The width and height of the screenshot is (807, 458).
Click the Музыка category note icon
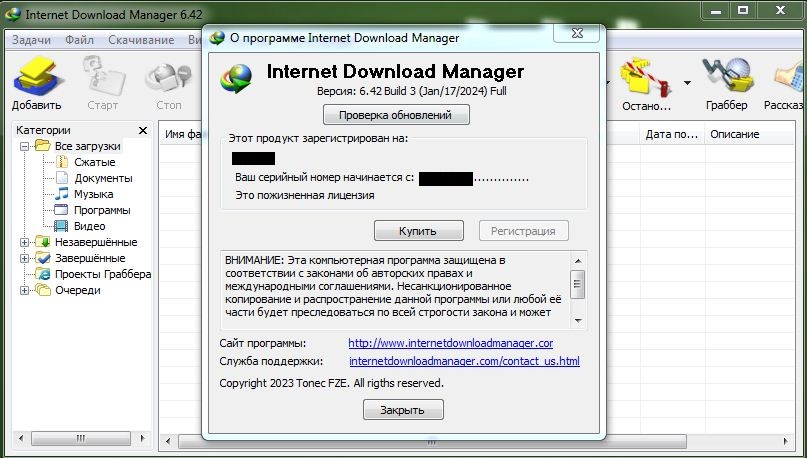pos(62,194)
